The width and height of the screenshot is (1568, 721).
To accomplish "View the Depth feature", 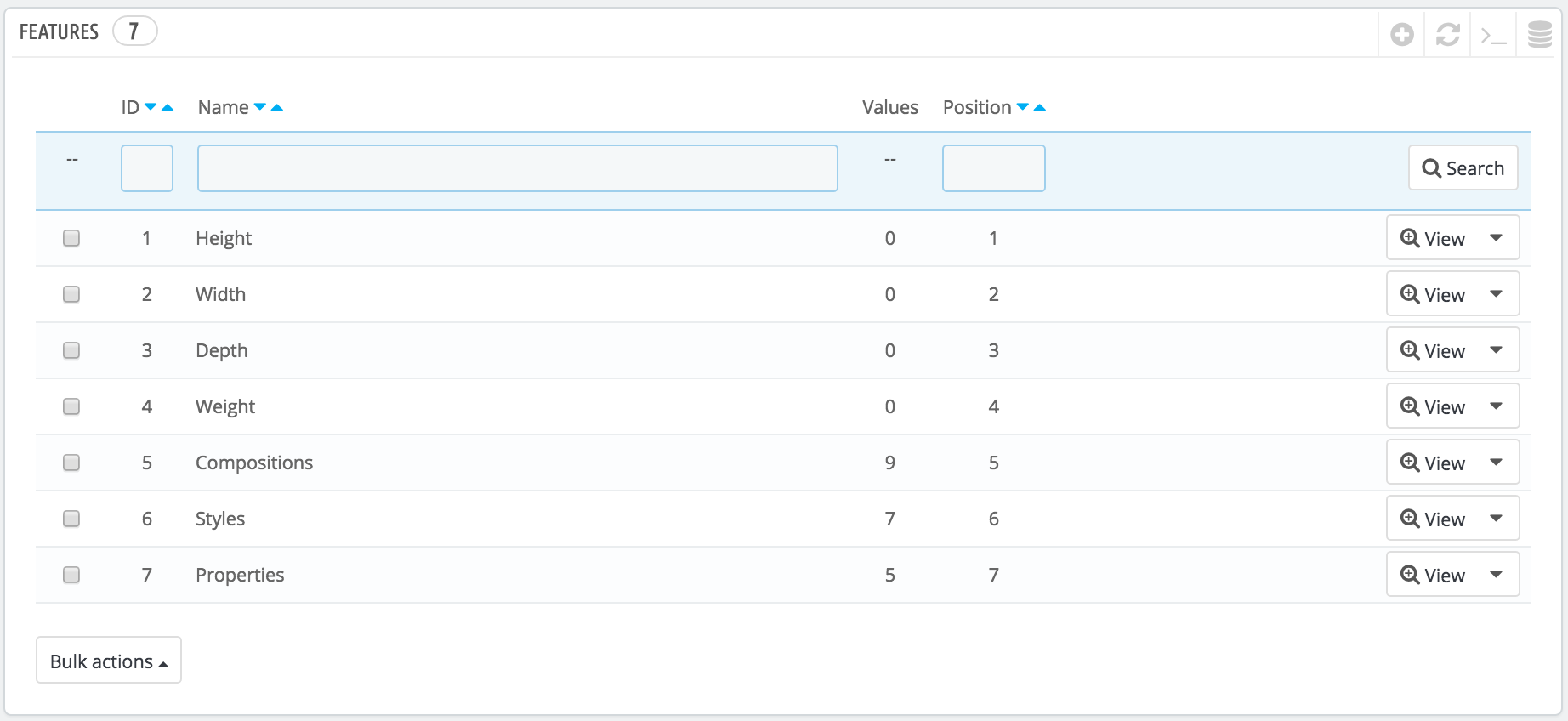I will click(1433, 350).
